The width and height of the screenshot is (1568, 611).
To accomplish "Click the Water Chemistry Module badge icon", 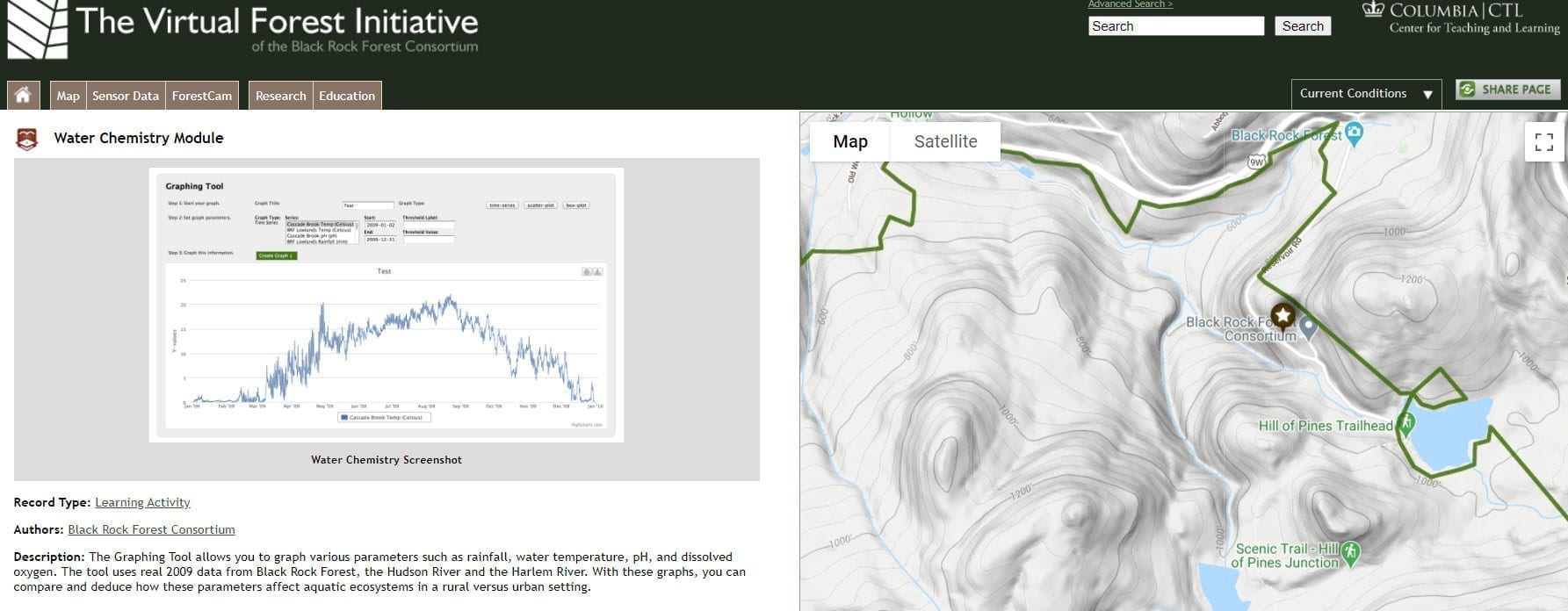I will (x=27, y=139).
